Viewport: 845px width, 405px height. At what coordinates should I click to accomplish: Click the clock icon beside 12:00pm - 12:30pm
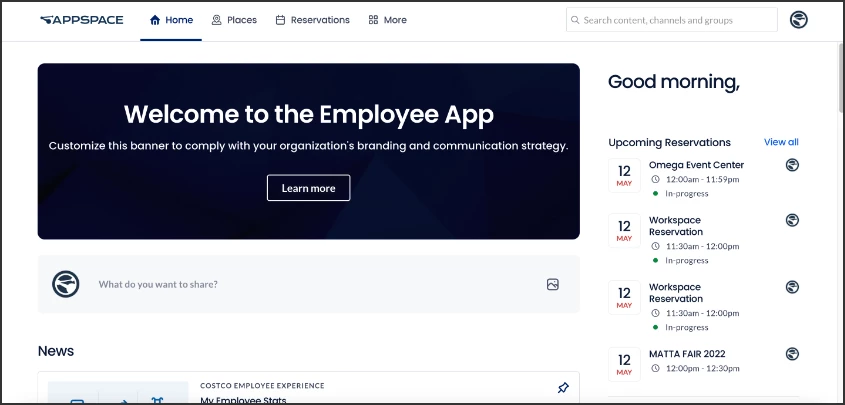(x=655, y=368)
